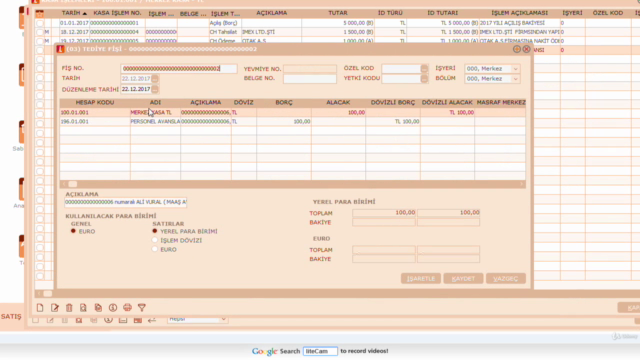The width and height of the screenshot is (640, 360).
Task: Click the Özel Kod input field
Action: coord(401,69)
